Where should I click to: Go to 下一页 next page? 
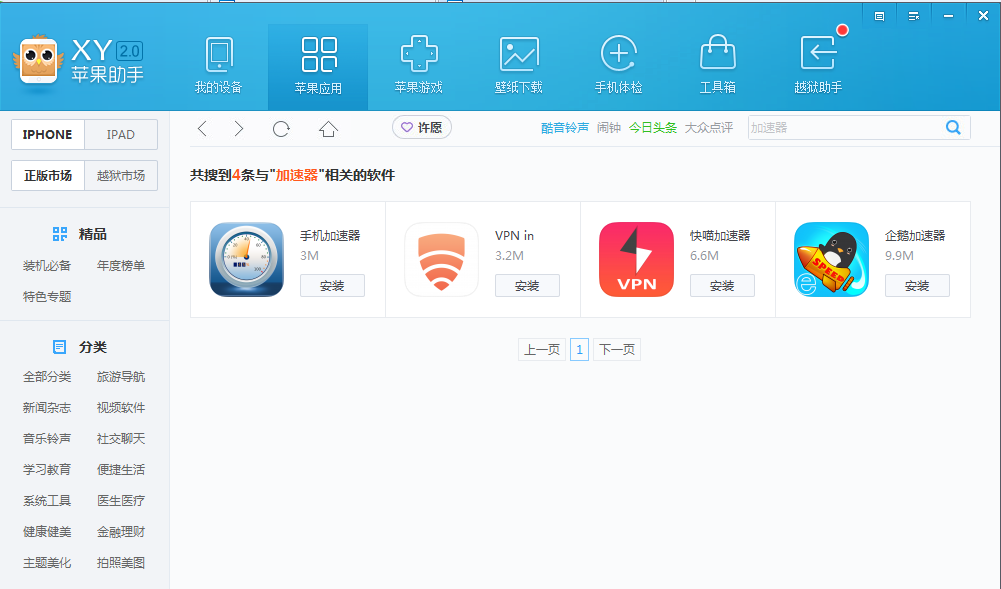[617, 350]
